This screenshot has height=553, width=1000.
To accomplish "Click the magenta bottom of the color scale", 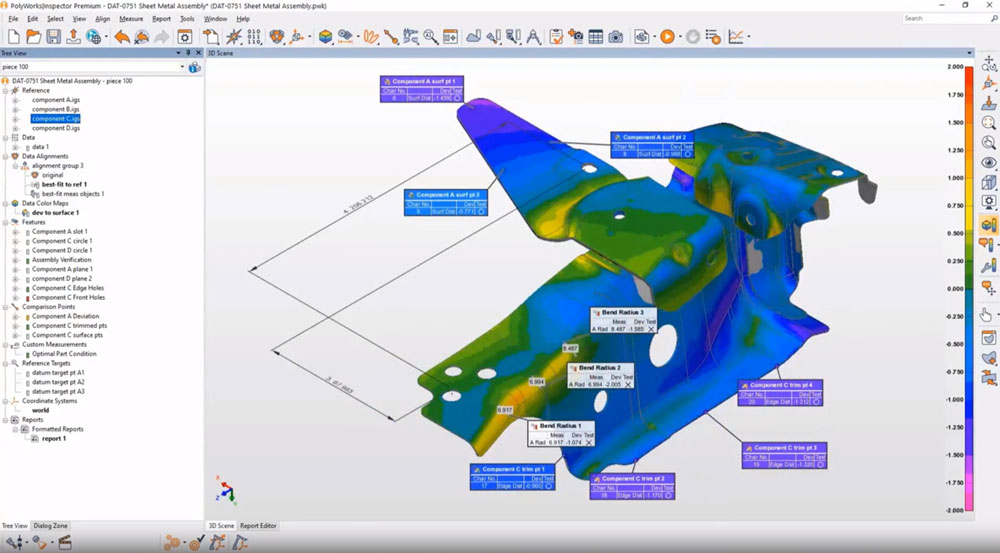I will [969, 503].
